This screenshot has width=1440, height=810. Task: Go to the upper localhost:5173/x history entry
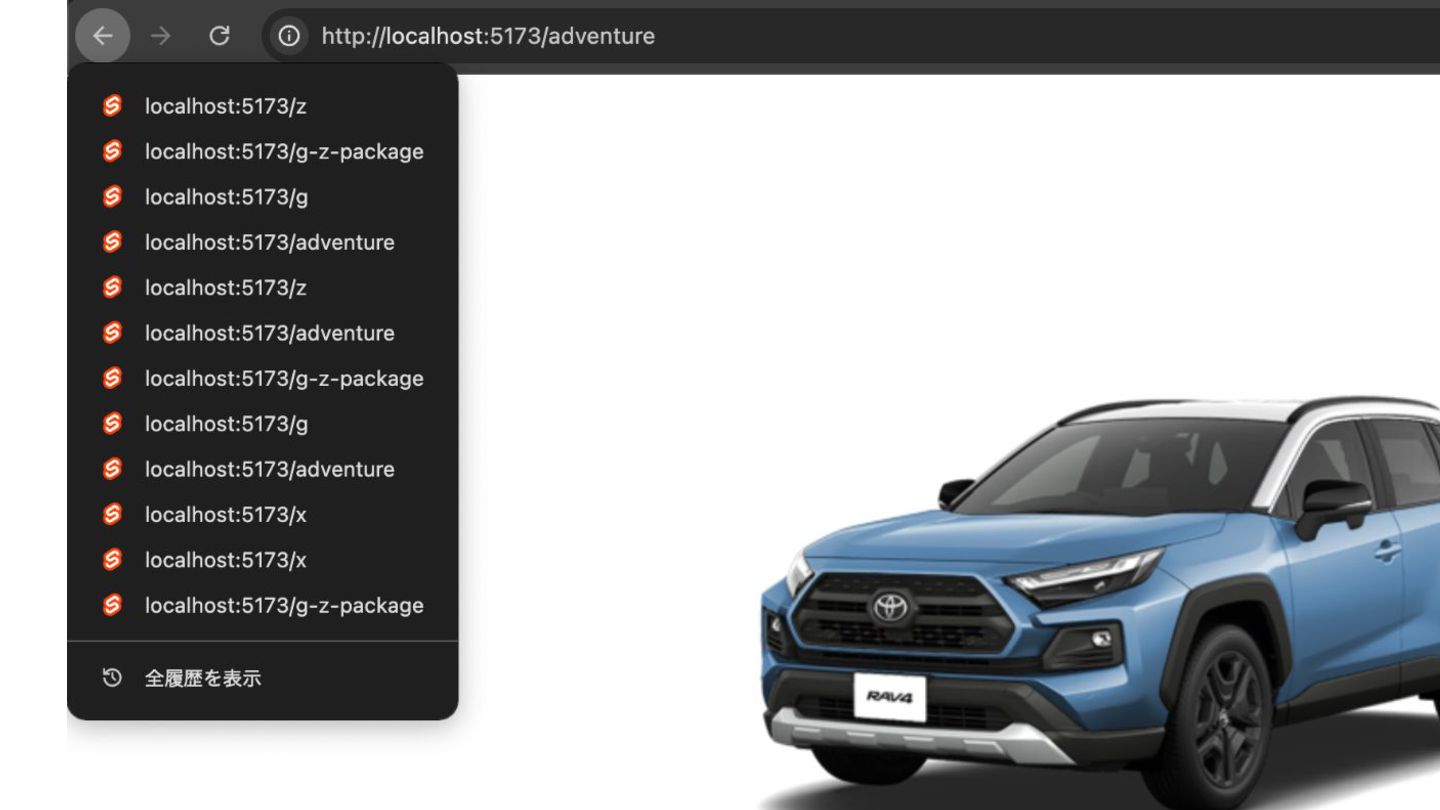click(x=262, y=514)
